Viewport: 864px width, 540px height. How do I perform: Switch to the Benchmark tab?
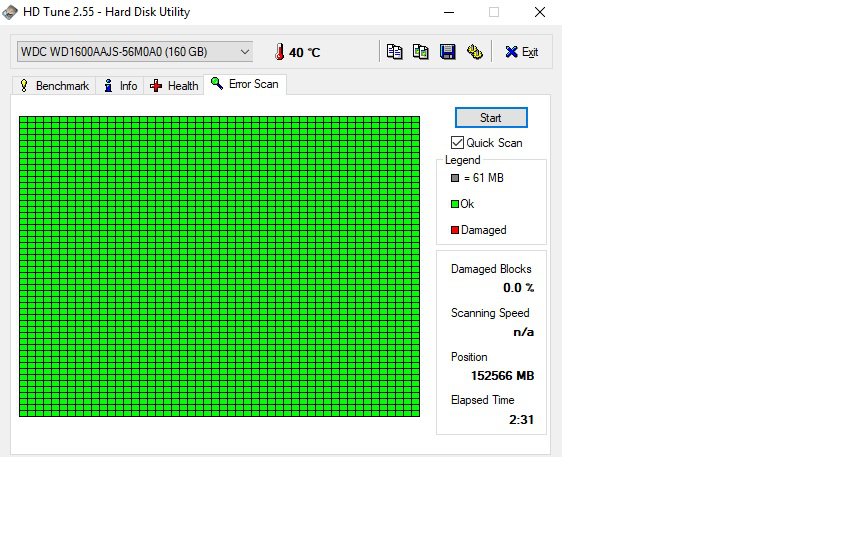coord(54,86)
